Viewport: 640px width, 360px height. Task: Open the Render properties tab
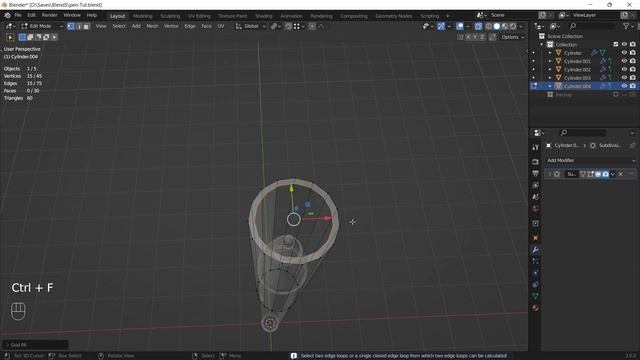(x=536, y=162)
